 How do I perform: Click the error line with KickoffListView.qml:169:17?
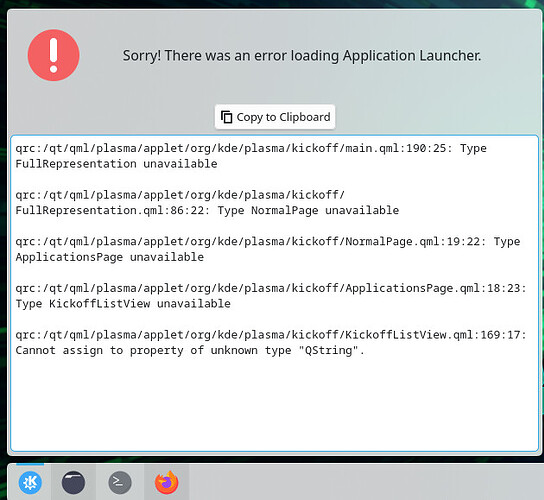[271, 335]
